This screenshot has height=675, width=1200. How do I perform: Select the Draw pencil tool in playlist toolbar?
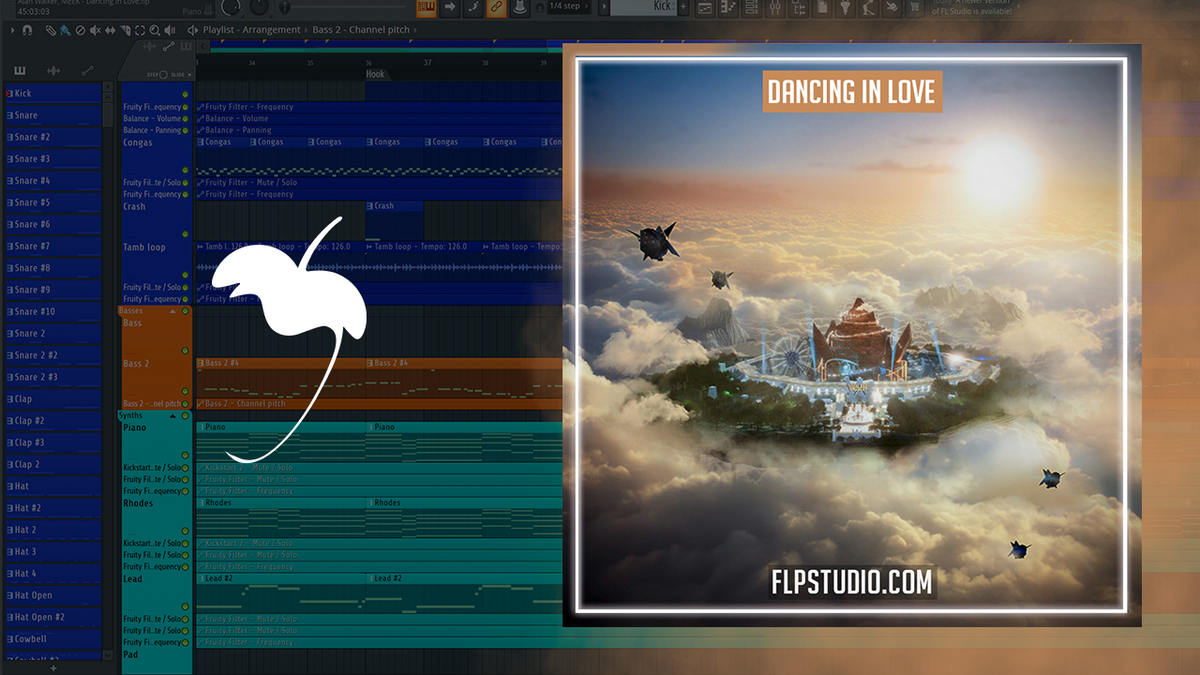click(50, 30)
